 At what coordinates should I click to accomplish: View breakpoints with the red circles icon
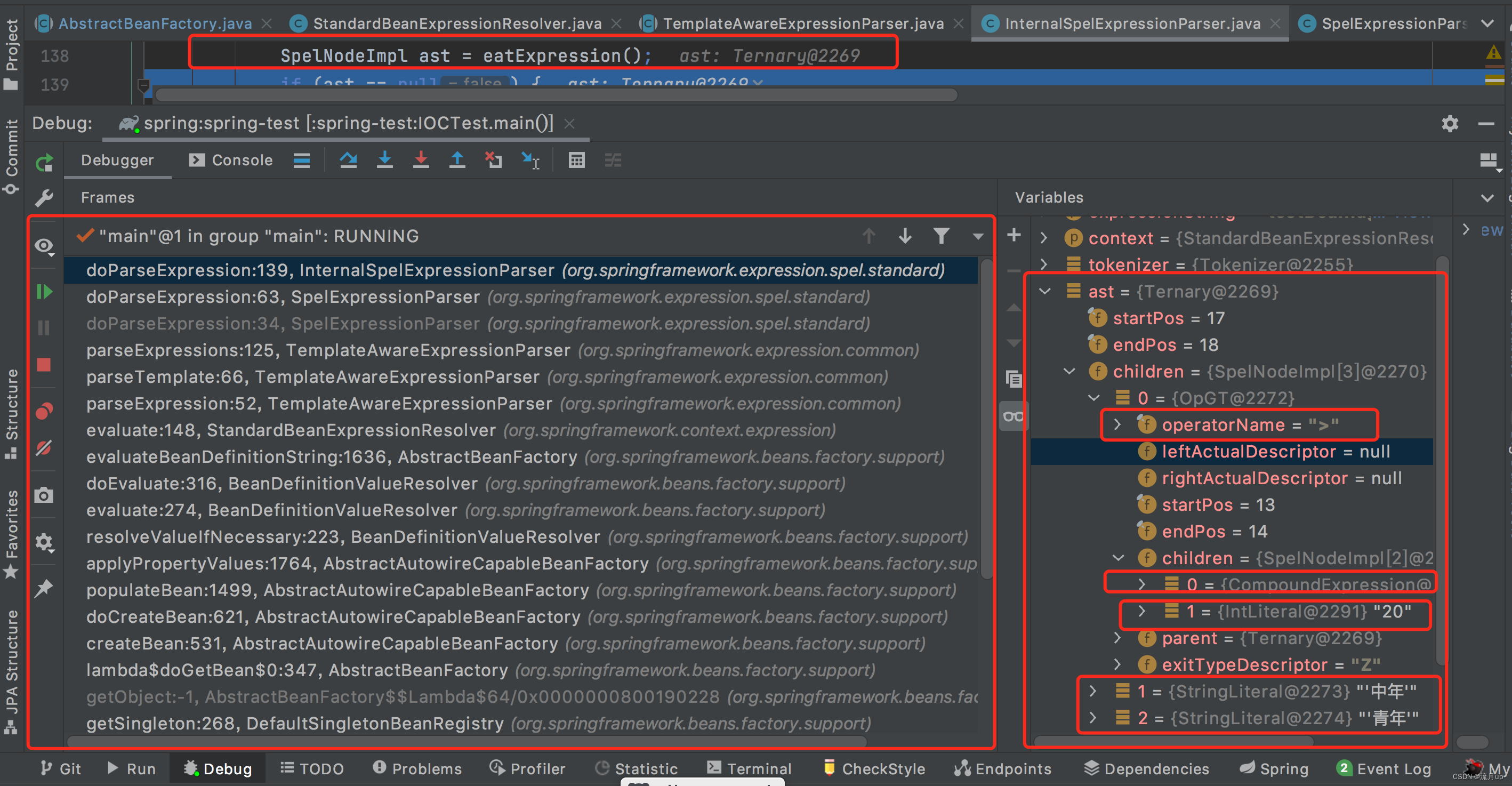45,412
